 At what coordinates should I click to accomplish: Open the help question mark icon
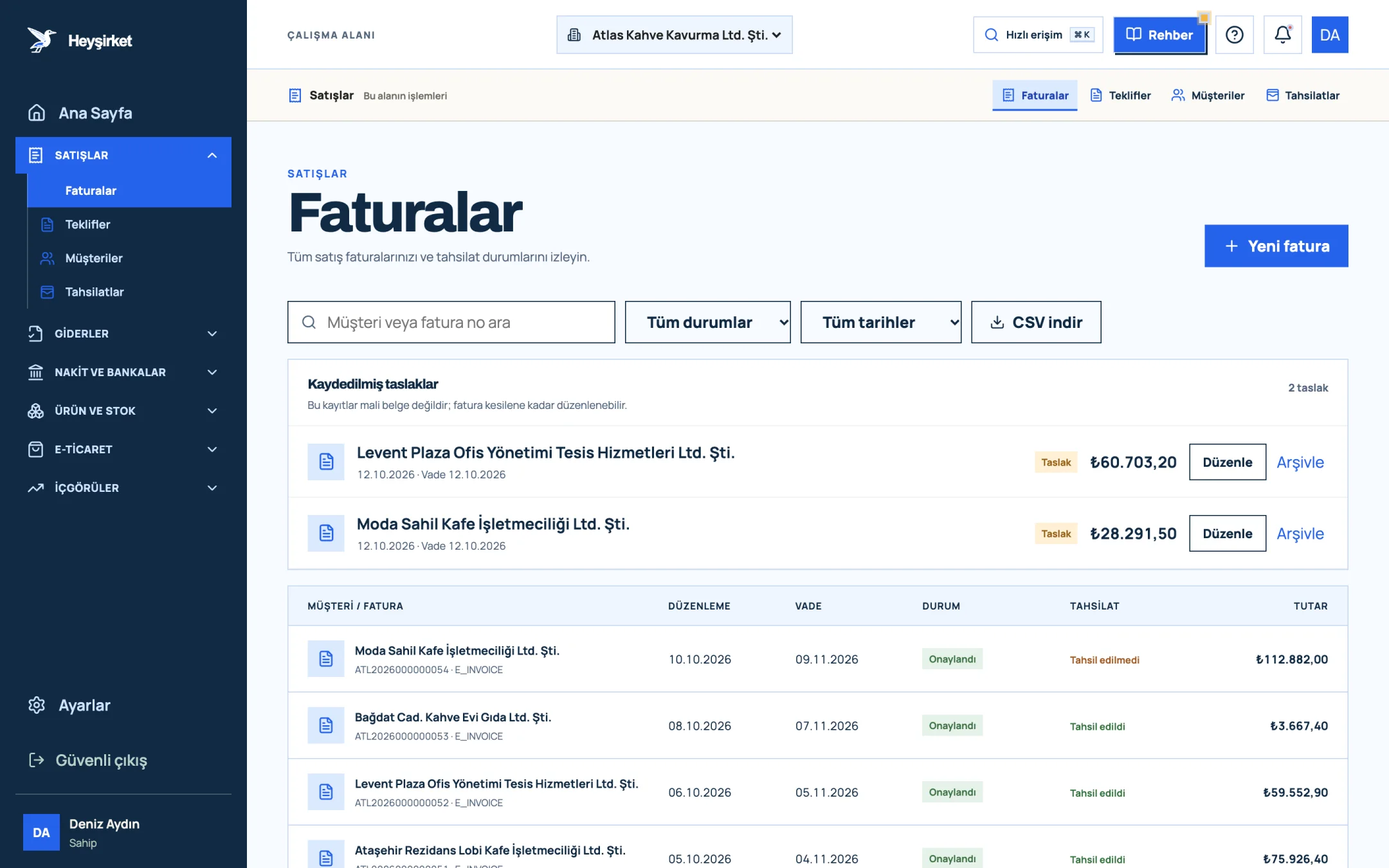pos(1234,35)
